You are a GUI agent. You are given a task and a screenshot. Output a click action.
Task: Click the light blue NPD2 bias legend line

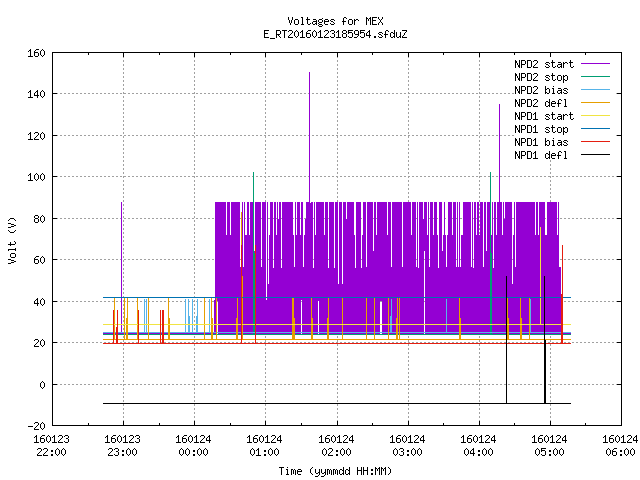pyautogui.click(x=595, y=89)
